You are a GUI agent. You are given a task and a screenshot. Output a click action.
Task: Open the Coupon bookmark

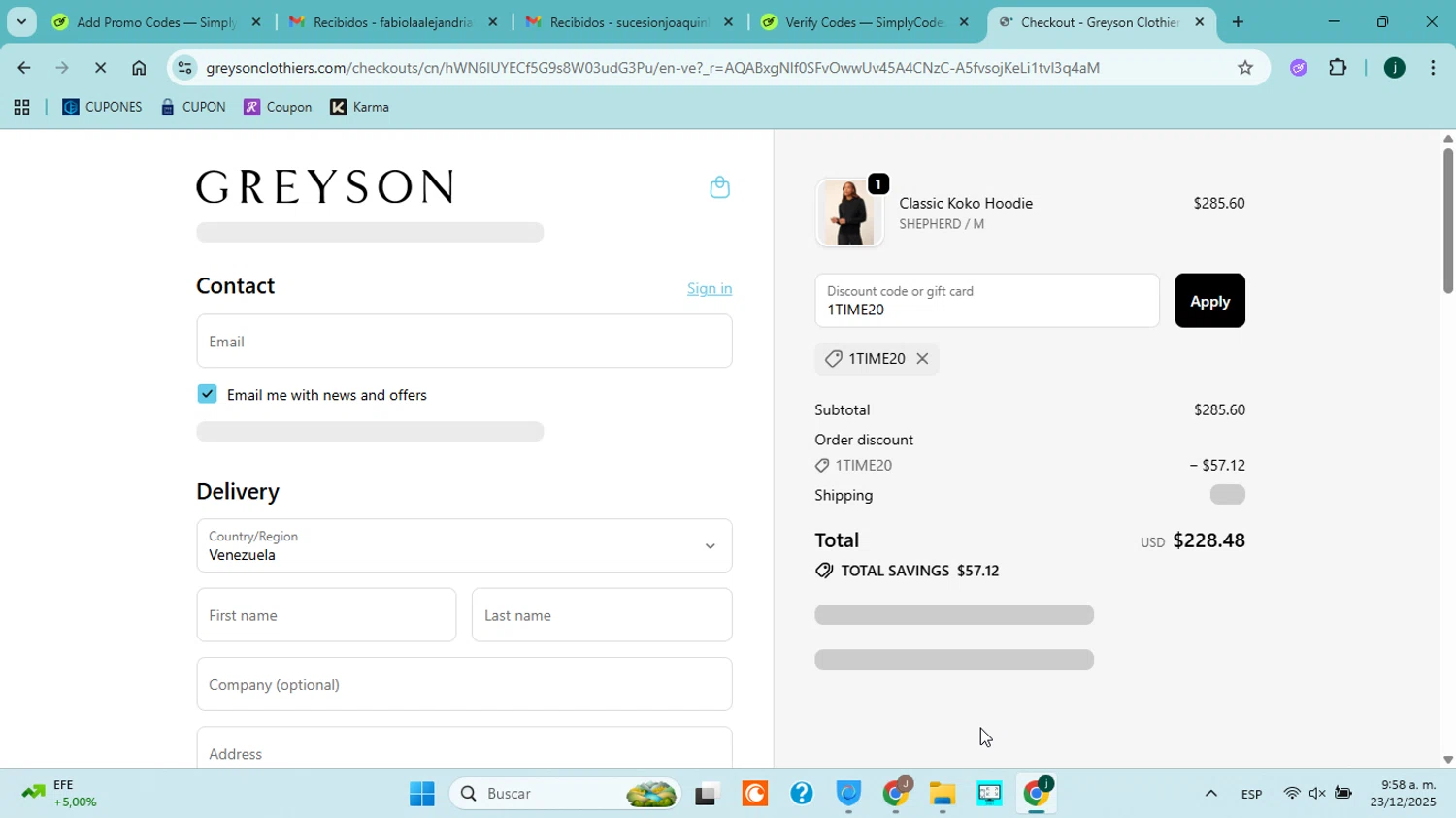point(278,107)
